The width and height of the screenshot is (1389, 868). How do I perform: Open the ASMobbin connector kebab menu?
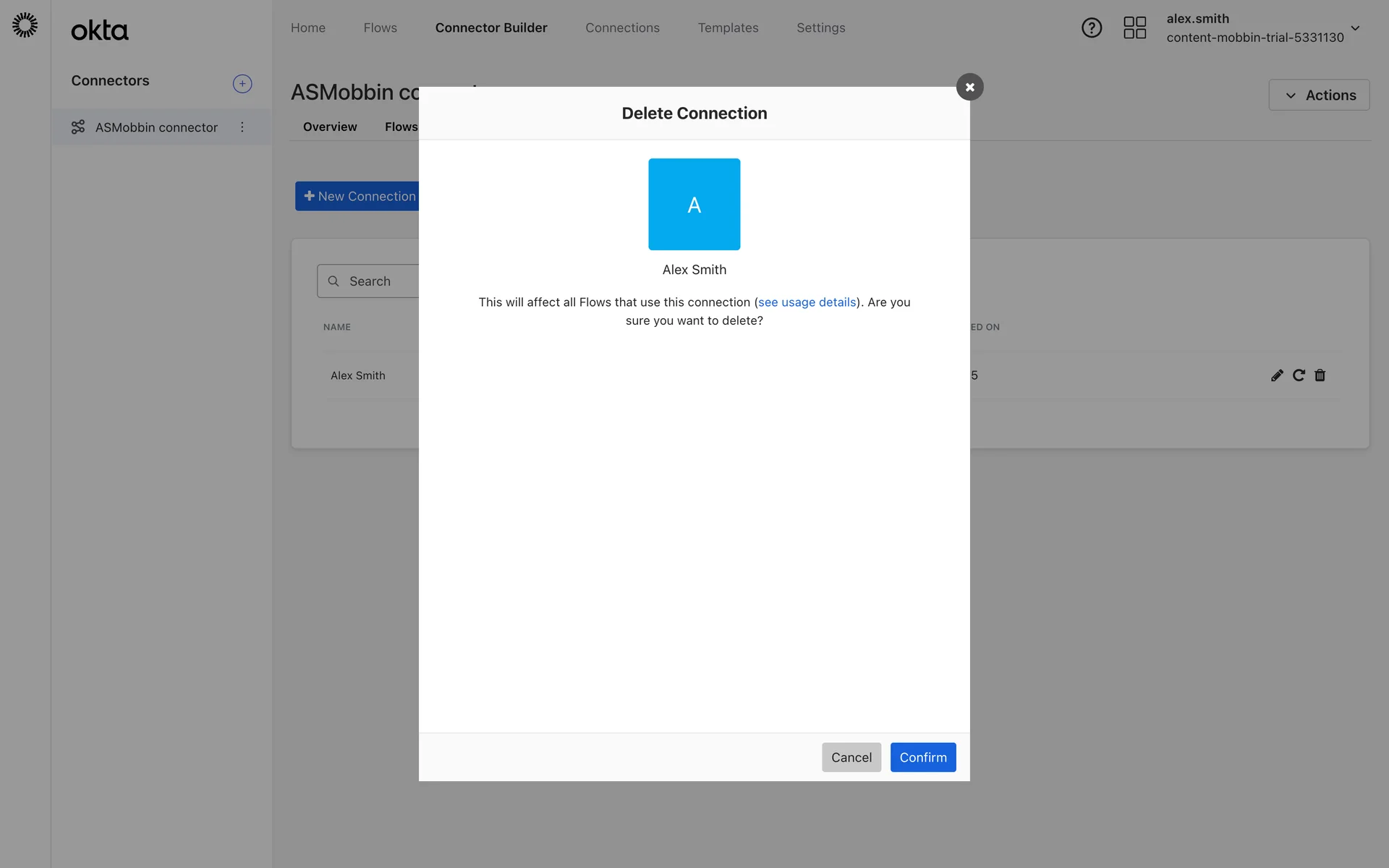tap(242, 127)
